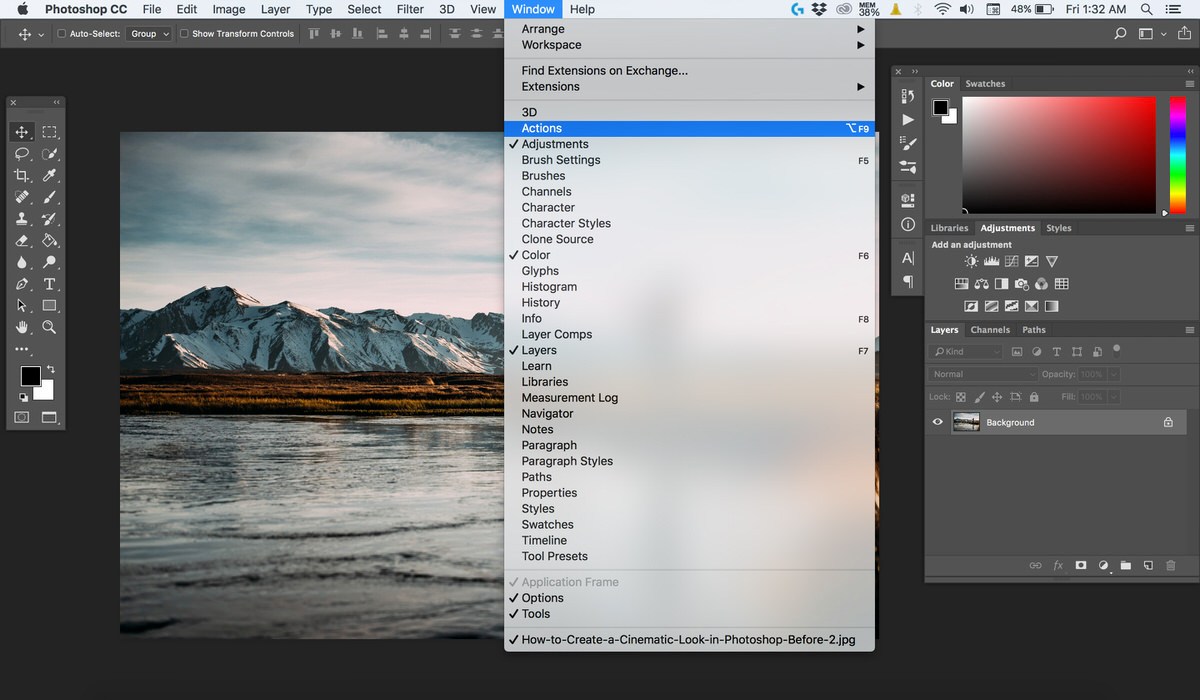Select the Dodge tool
Screen dimensions: 1200x700
click(x=49, y=263)
